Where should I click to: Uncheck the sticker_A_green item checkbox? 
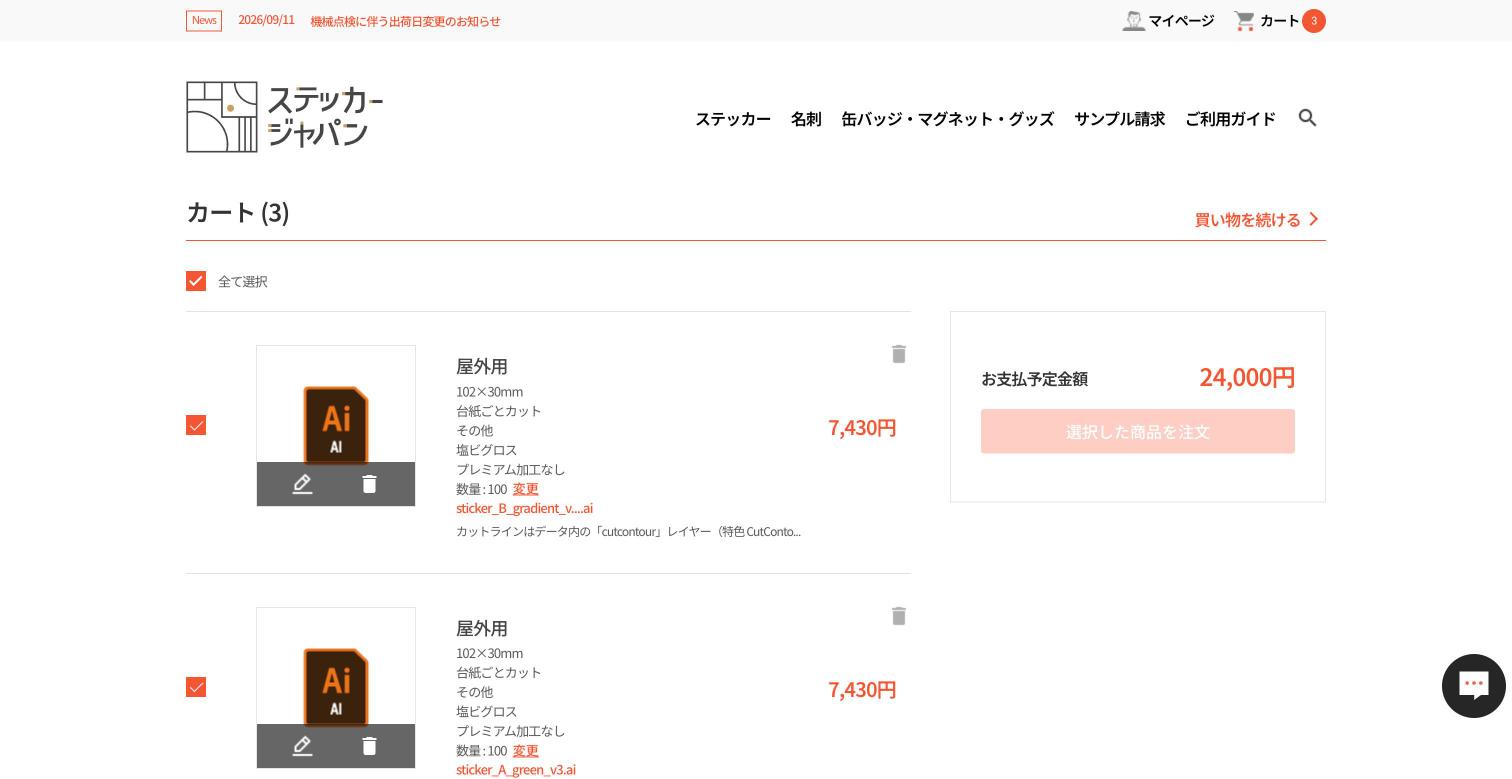[x=196, y=687]
